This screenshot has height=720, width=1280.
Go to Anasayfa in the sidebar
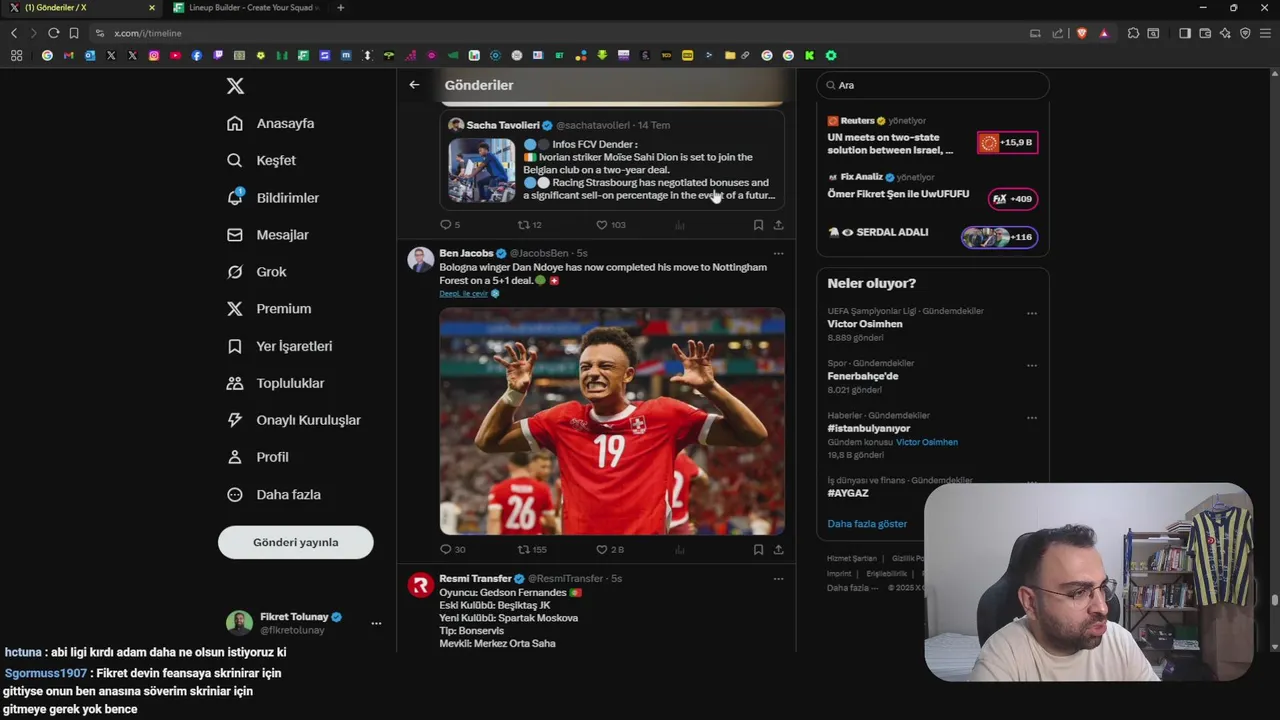270,123
